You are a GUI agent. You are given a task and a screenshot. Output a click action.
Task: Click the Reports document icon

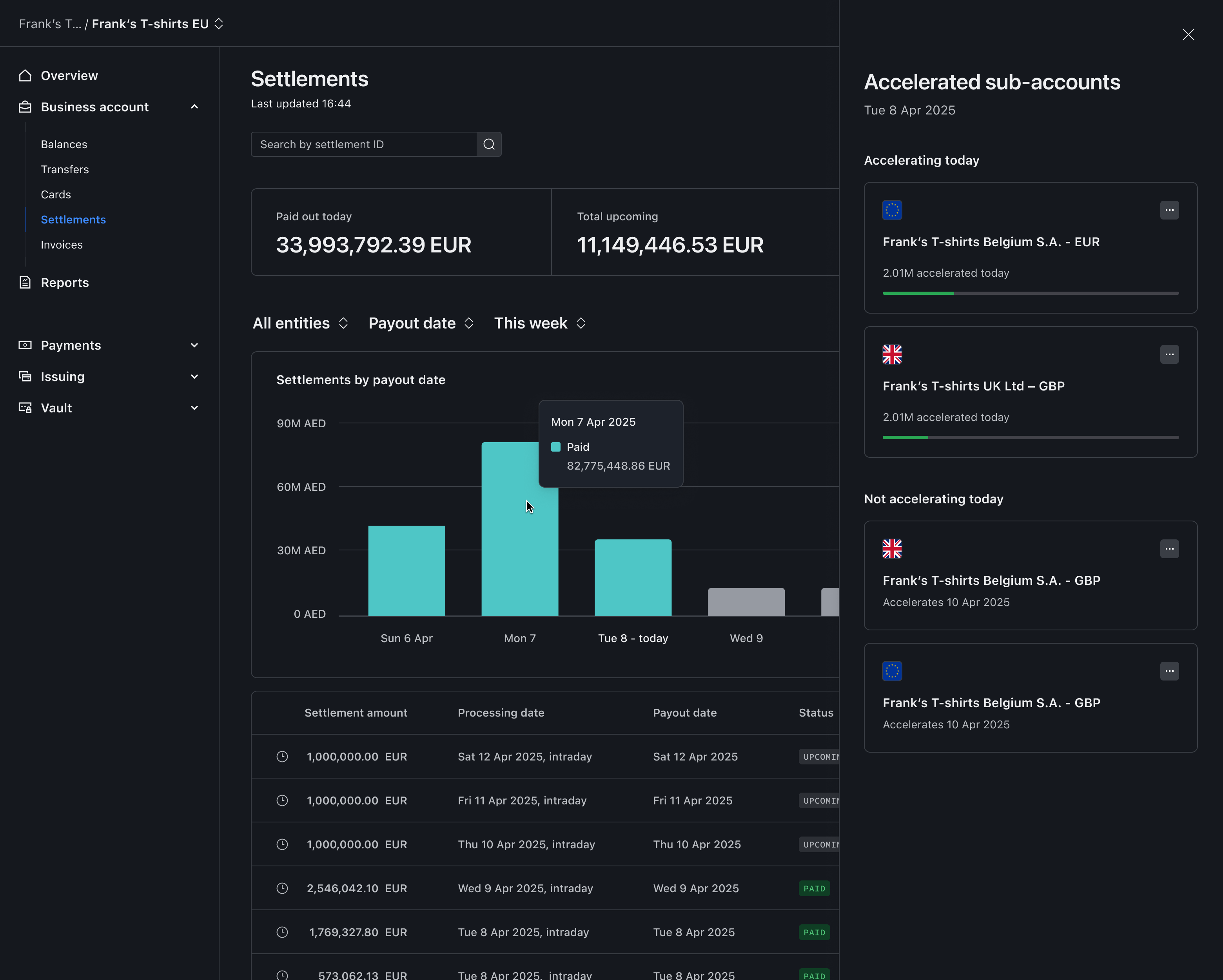25,282
